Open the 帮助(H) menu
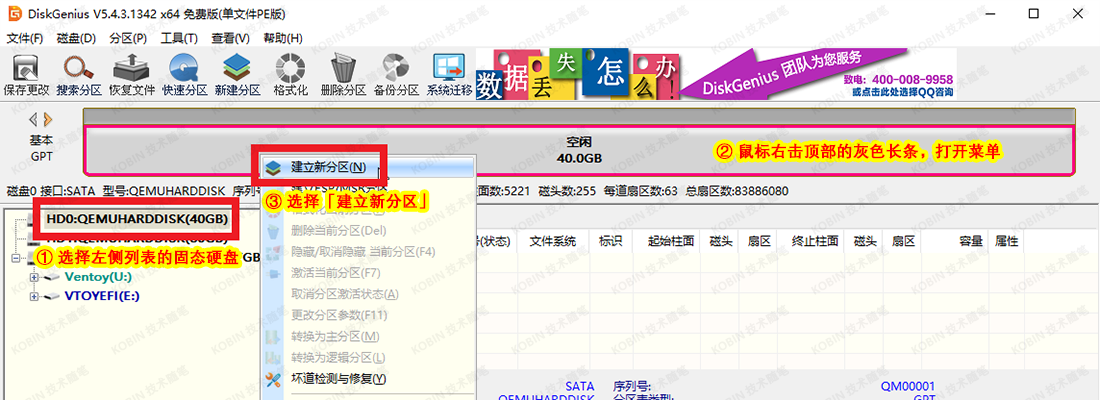The width and height of the screenshot is (1100, 400). click(x=283, y=38)
